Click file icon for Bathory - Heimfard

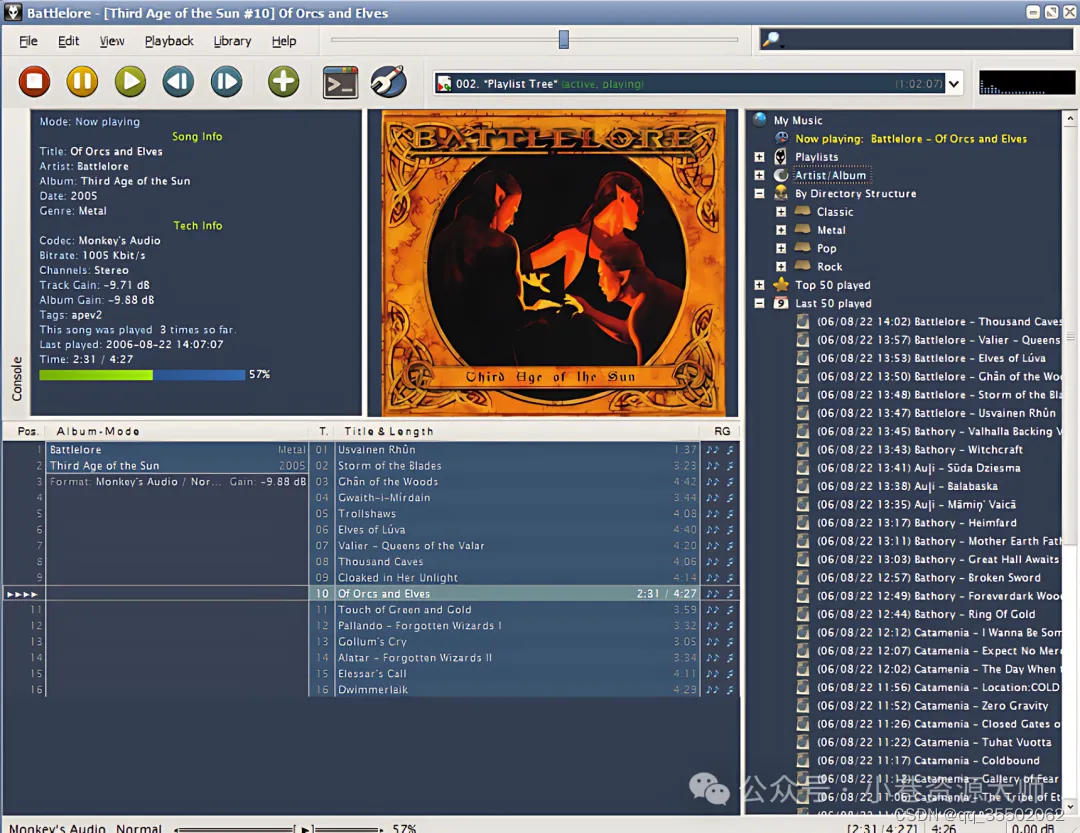802,522
